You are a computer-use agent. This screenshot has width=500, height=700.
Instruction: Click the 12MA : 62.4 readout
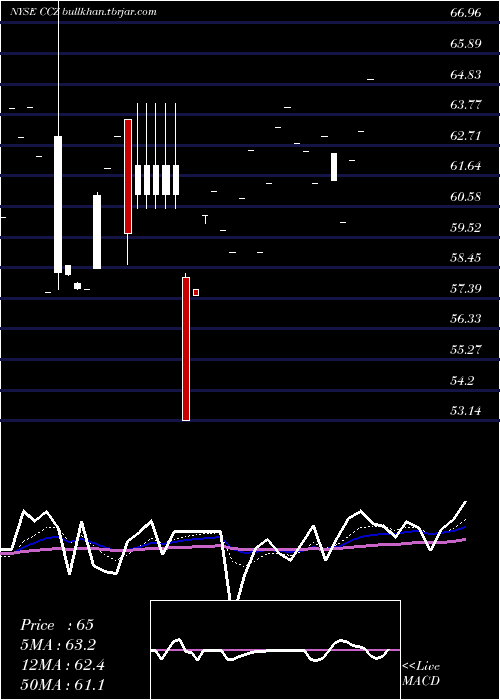pyautogui.click(x=62, y=665)
